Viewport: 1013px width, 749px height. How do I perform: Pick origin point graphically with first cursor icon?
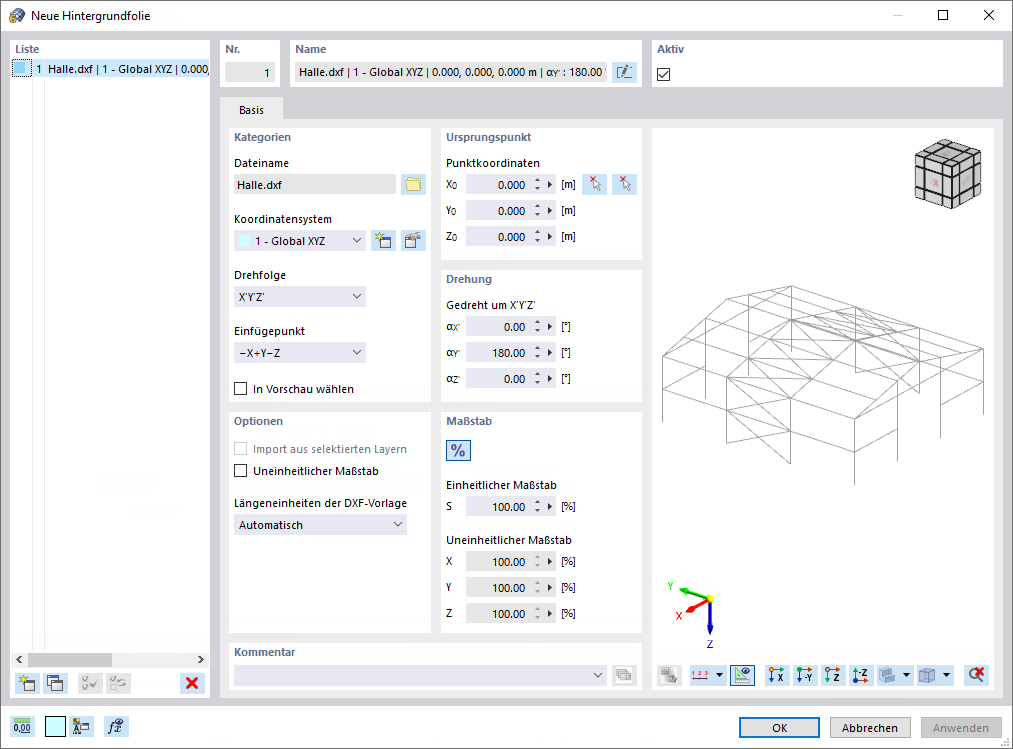tap(595, 185)
